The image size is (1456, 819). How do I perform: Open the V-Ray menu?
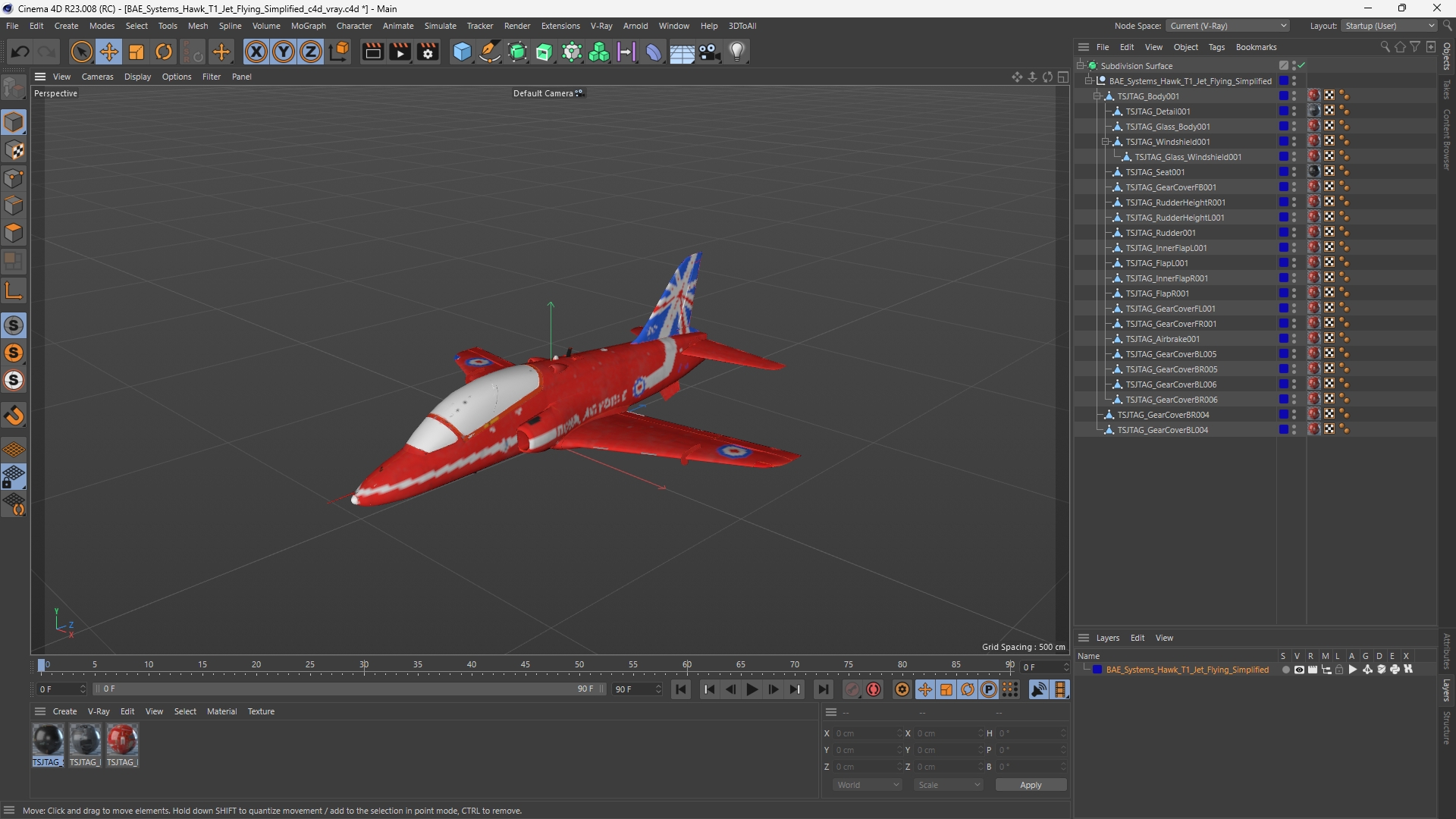tap(601, 26)
